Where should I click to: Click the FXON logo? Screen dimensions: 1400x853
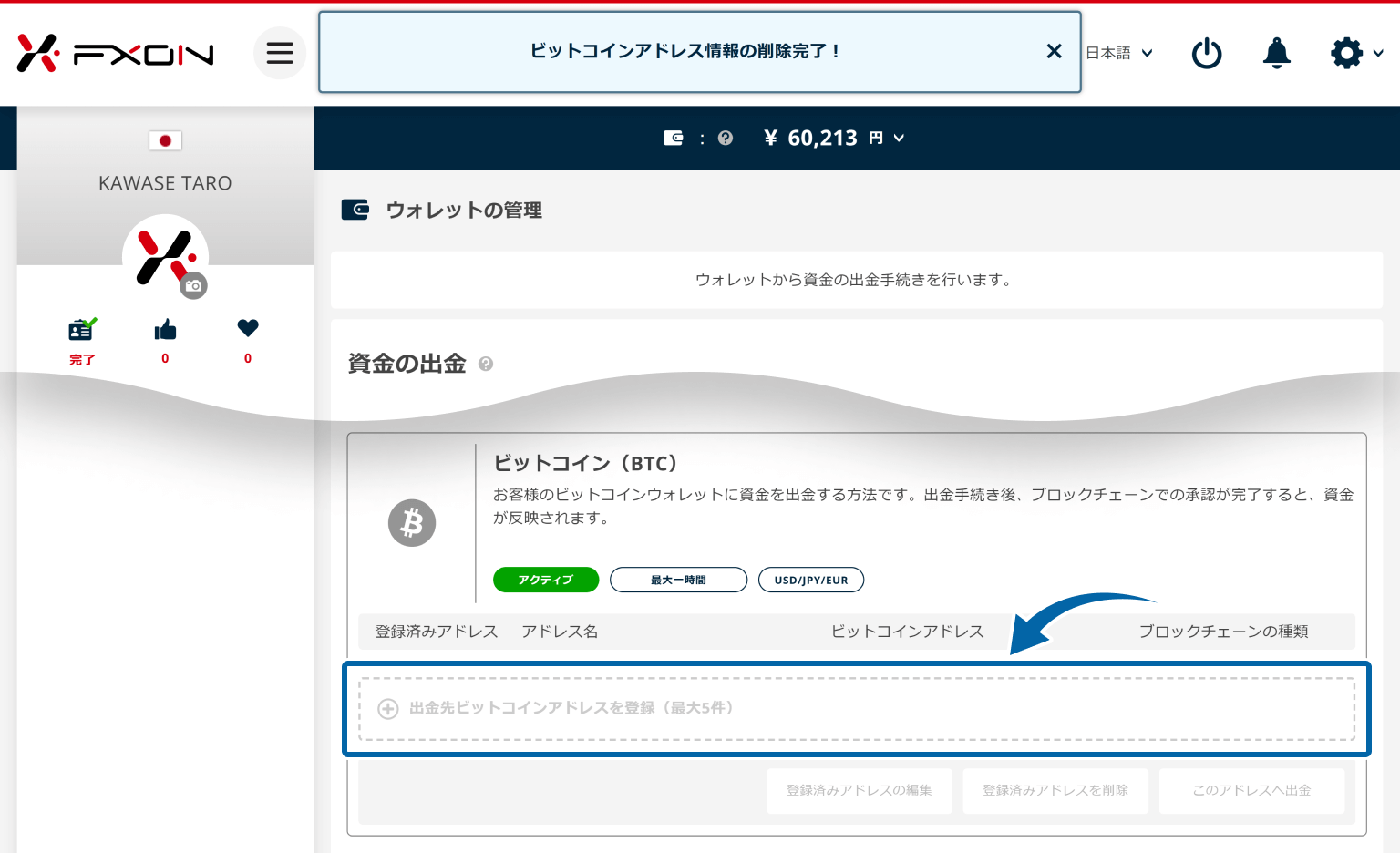pos(115,54)
